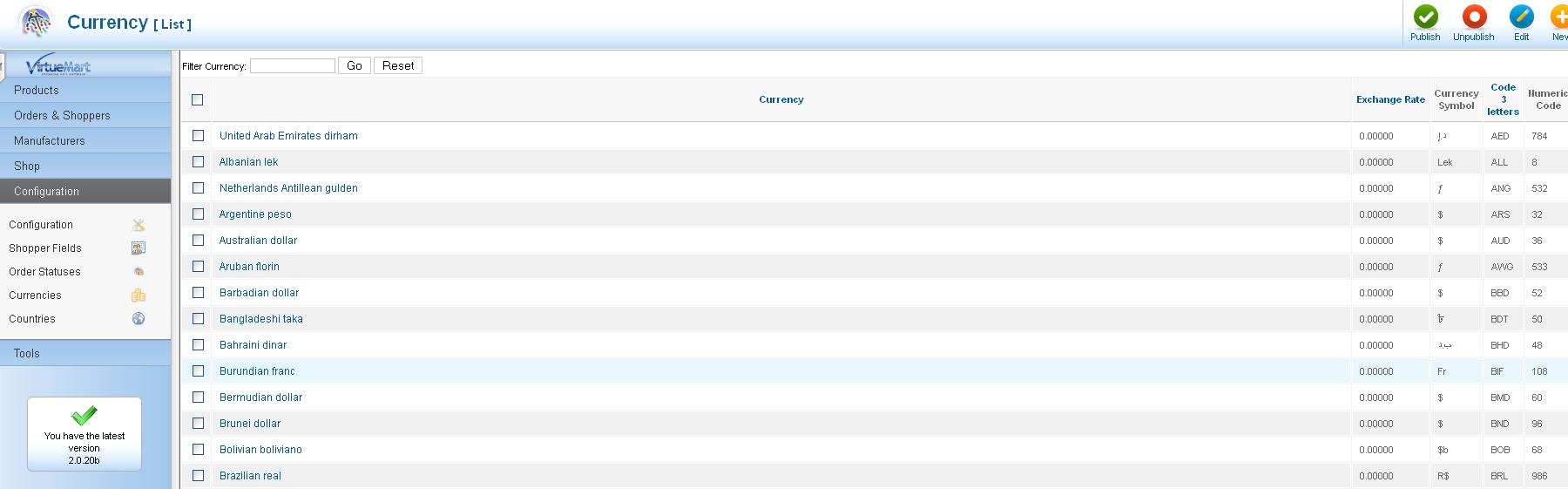This screenshot has height=489, width=1568.
Task: Click the green Publish icon
Action: tap(1425, 17)
